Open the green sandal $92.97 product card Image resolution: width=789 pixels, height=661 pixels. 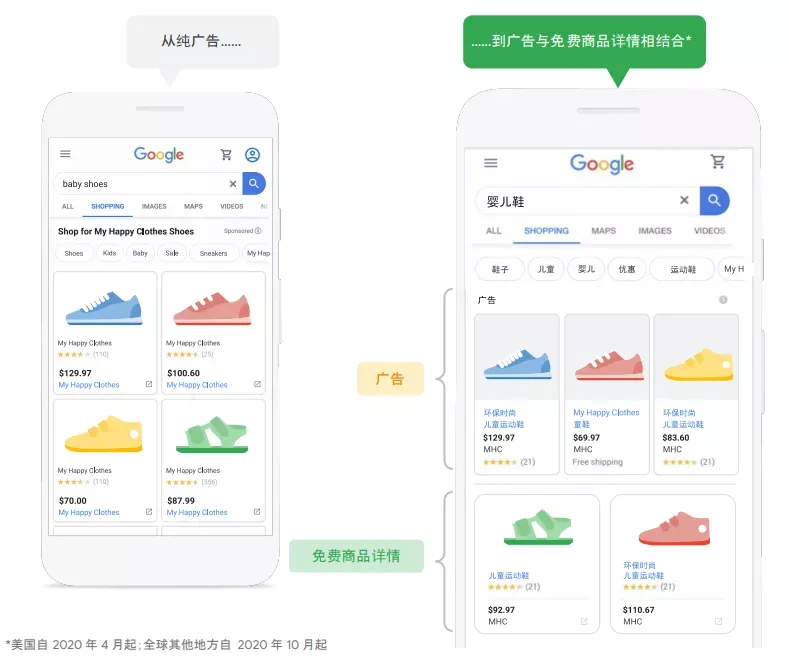[537, 564]
